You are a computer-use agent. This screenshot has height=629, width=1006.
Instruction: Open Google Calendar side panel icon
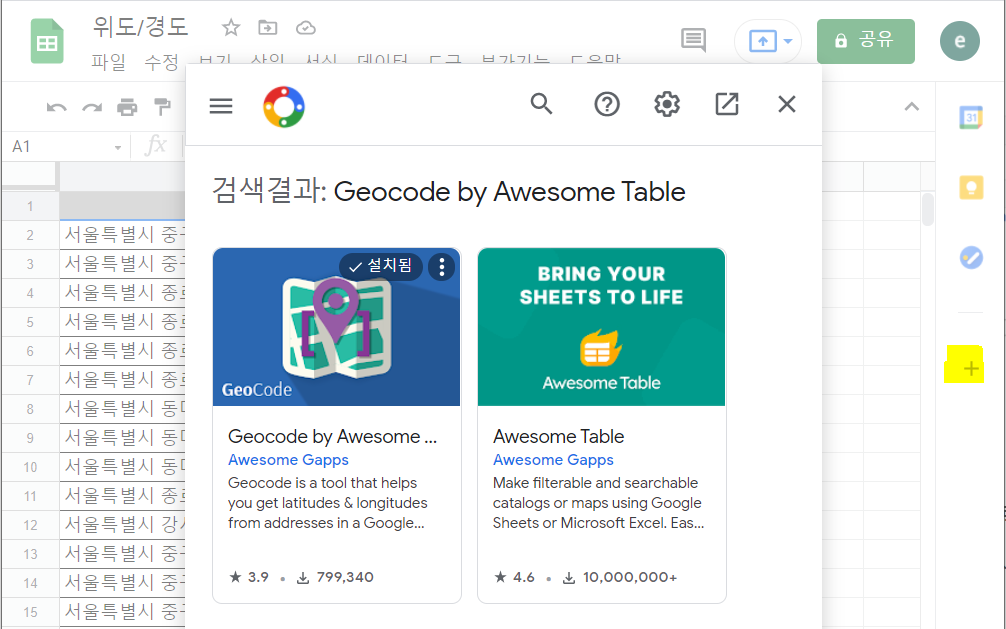(971, 117)
